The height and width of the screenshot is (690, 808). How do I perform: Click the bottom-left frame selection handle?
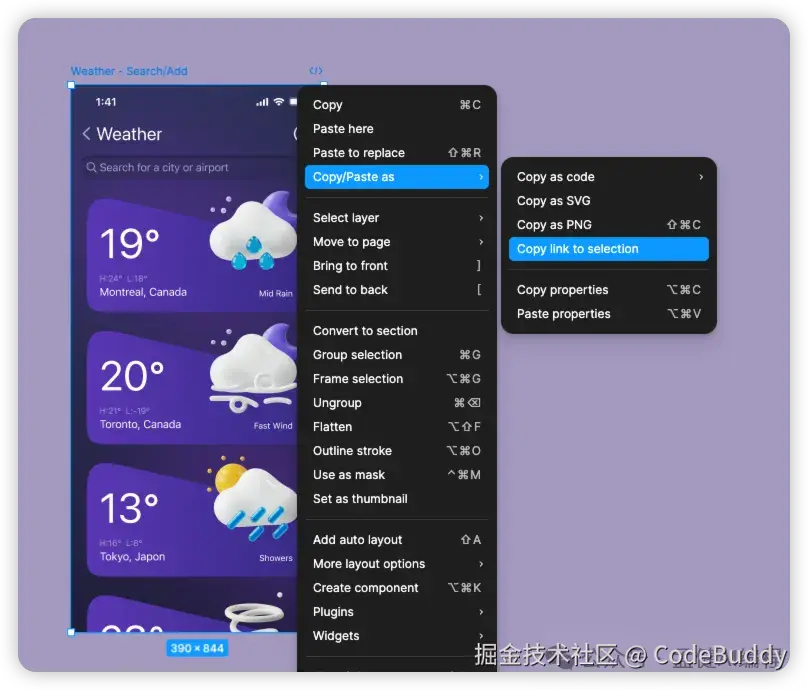(71, 632)
